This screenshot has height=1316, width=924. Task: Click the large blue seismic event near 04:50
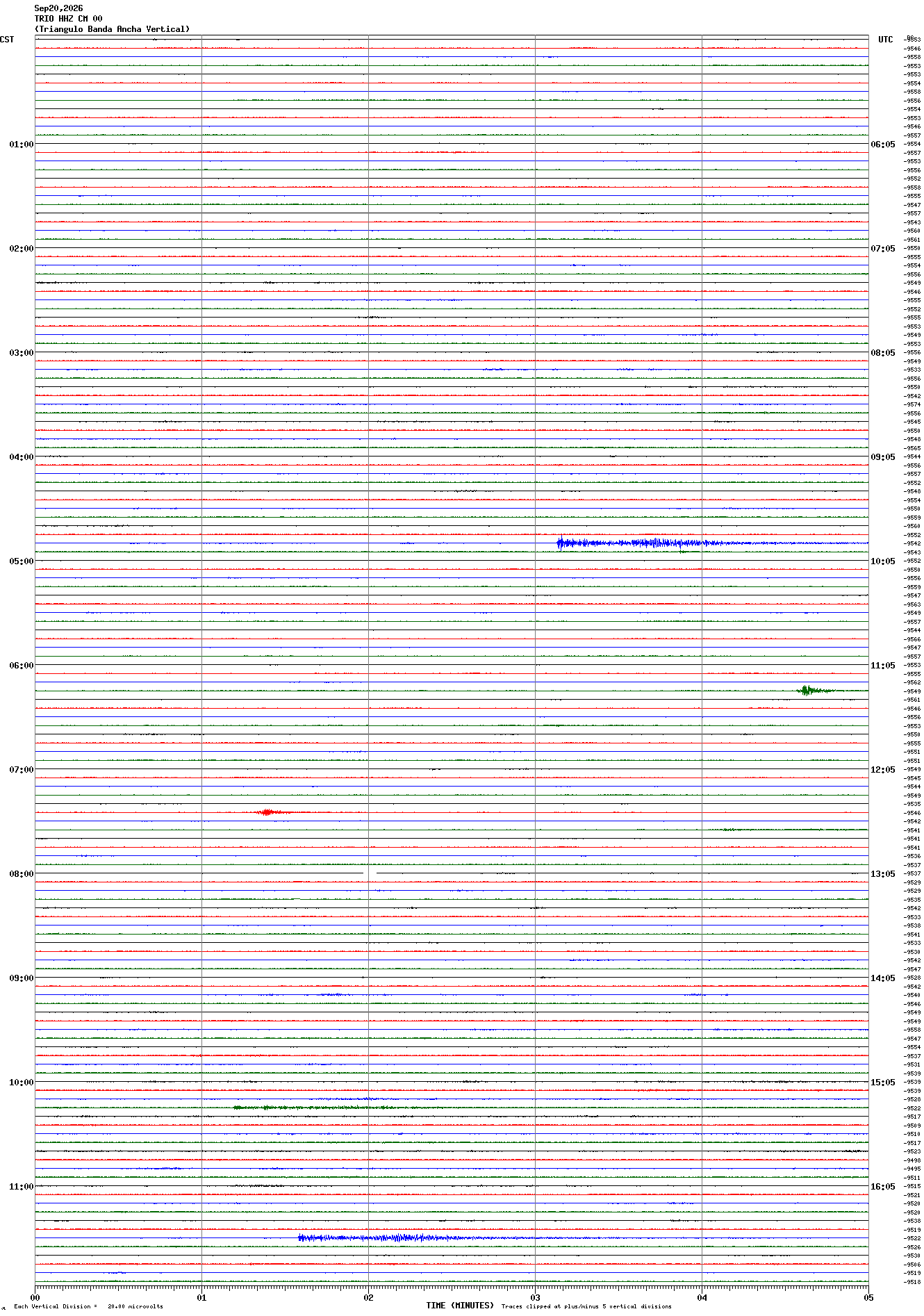click(712, 543)
